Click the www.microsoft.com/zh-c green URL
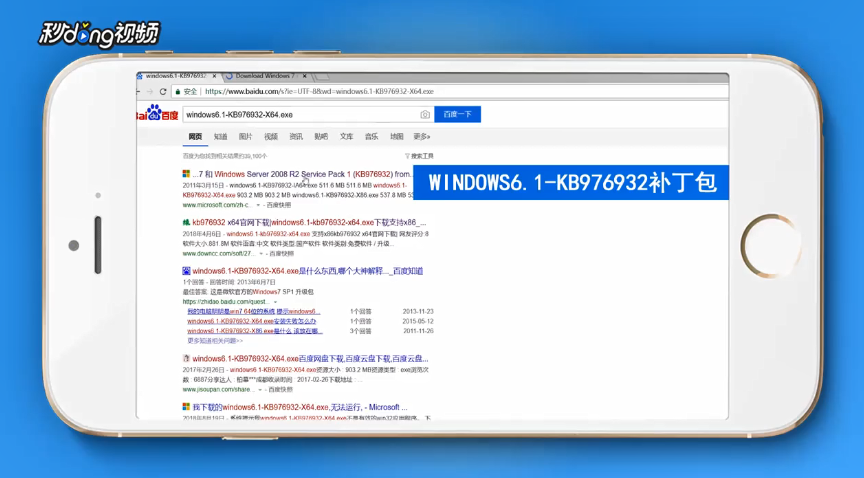Viewport: 864px width, 478px height. (x=218, y=205)
